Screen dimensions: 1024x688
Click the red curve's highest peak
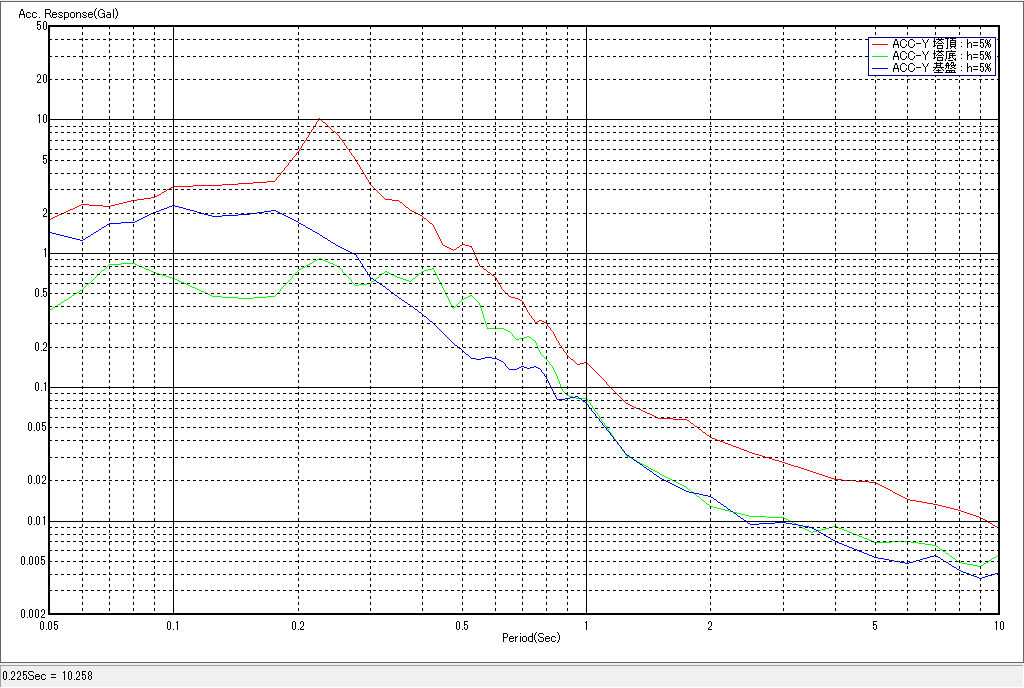pyautogui.click(x=319, y=118)
